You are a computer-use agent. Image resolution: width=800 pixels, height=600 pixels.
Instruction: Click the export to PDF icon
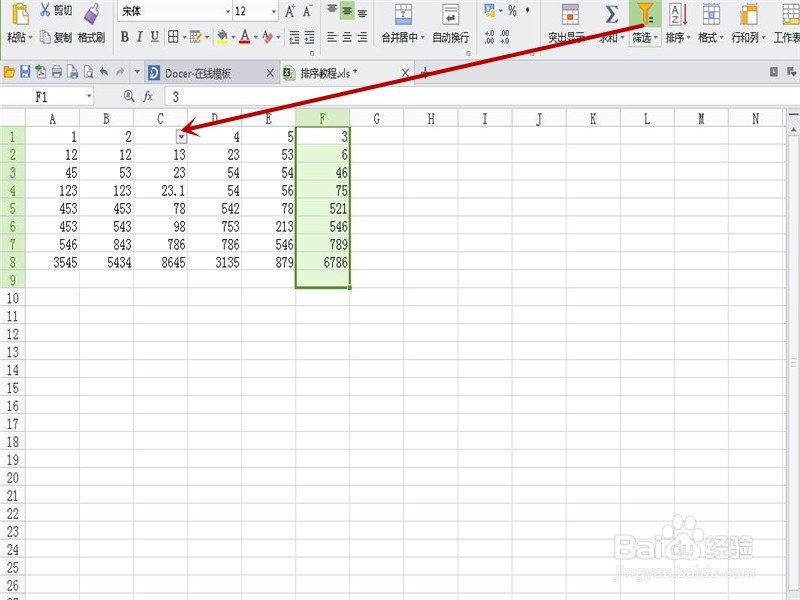41,72
